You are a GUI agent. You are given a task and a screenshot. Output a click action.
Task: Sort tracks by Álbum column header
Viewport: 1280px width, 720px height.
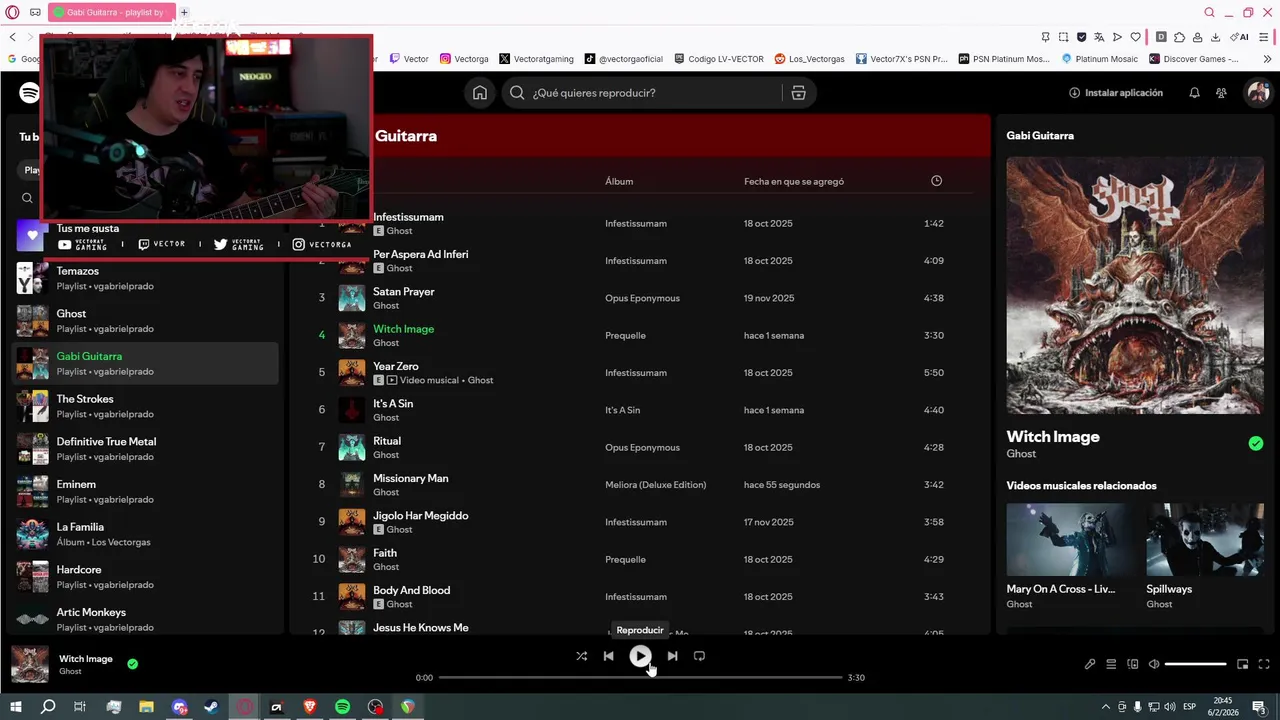pyautogui.click(x=619, y=181)
